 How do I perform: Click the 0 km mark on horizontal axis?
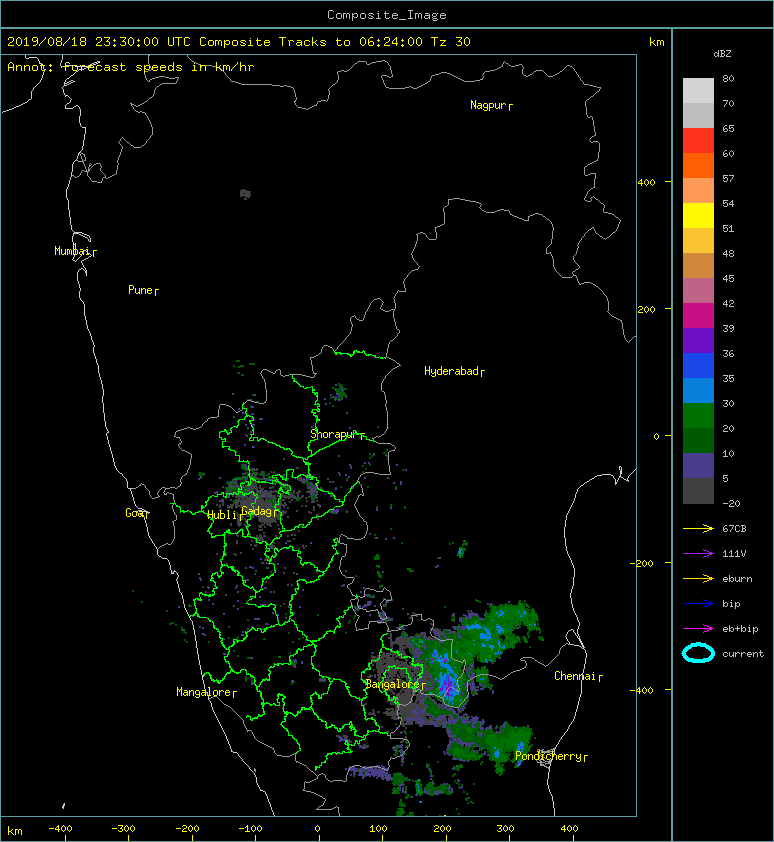(x=317, y=829)
